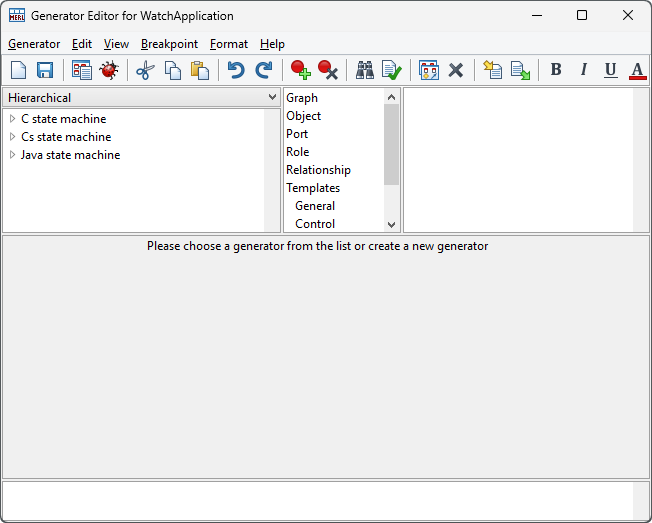Image resolution: width=652 pixels, height=523 pixels.
Task: Save generator with the floppy disk icon
Action: 45,70
